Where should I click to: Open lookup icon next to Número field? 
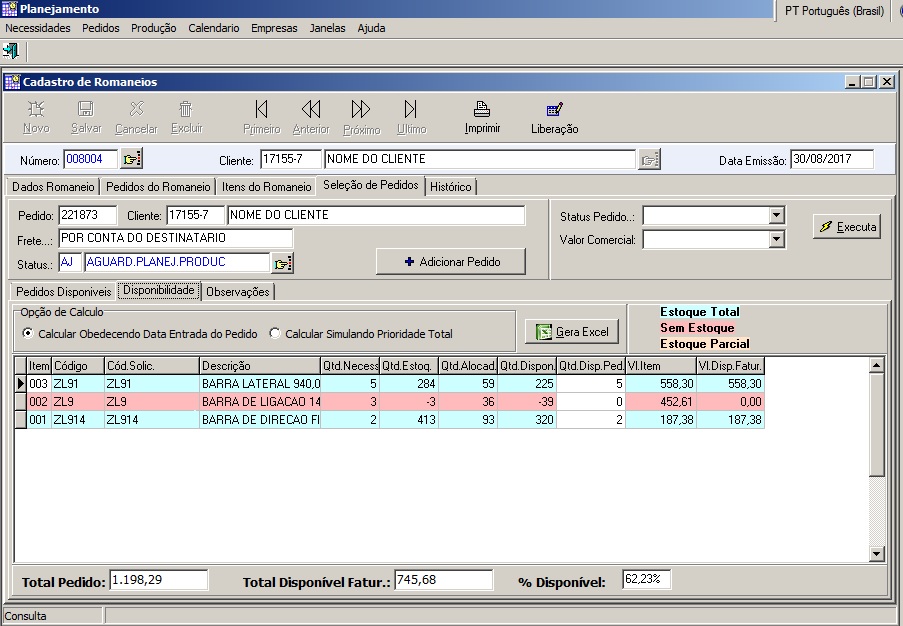tap(133, 159)
